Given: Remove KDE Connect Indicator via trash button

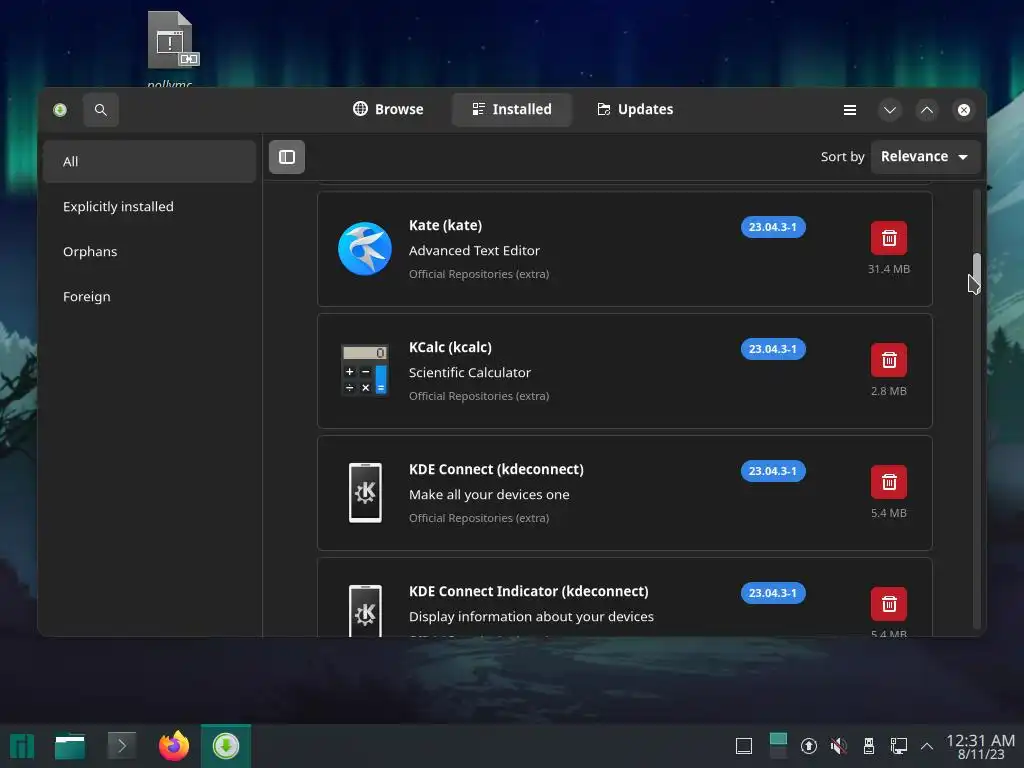Looking at the screenshot, I should 888,604.
